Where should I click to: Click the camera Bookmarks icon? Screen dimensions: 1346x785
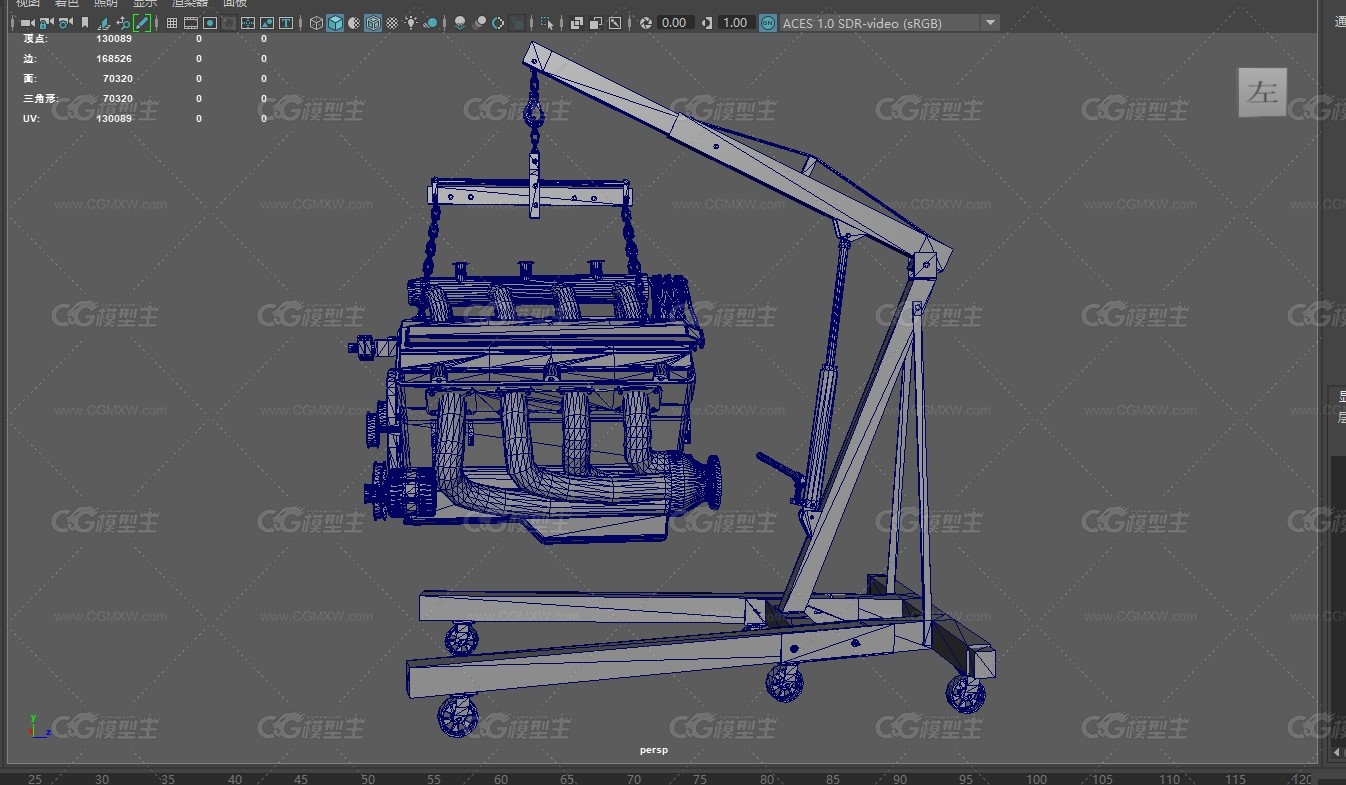coord(85,22)
